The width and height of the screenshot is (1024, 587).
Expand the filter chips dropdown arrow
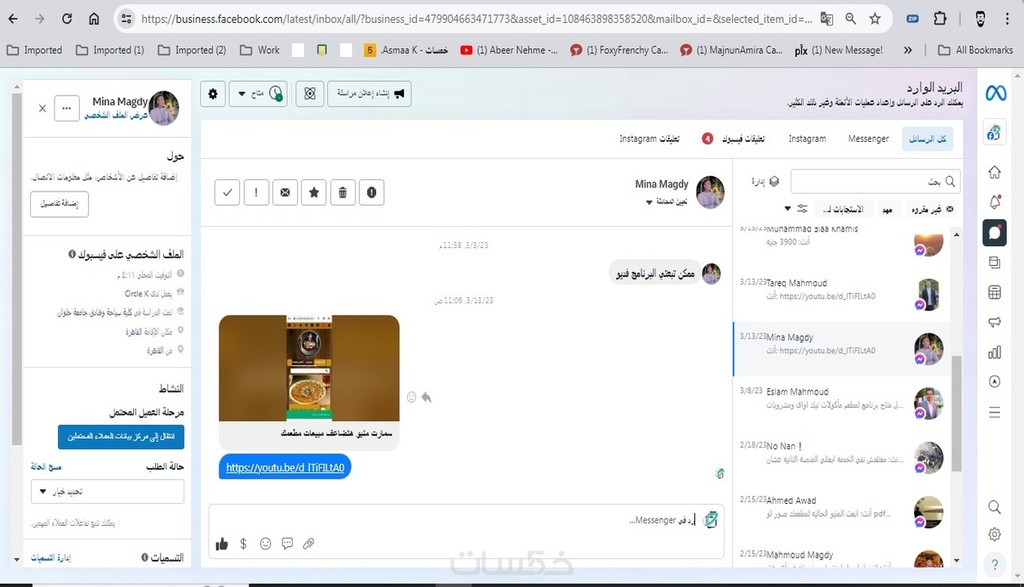(788, 209)
